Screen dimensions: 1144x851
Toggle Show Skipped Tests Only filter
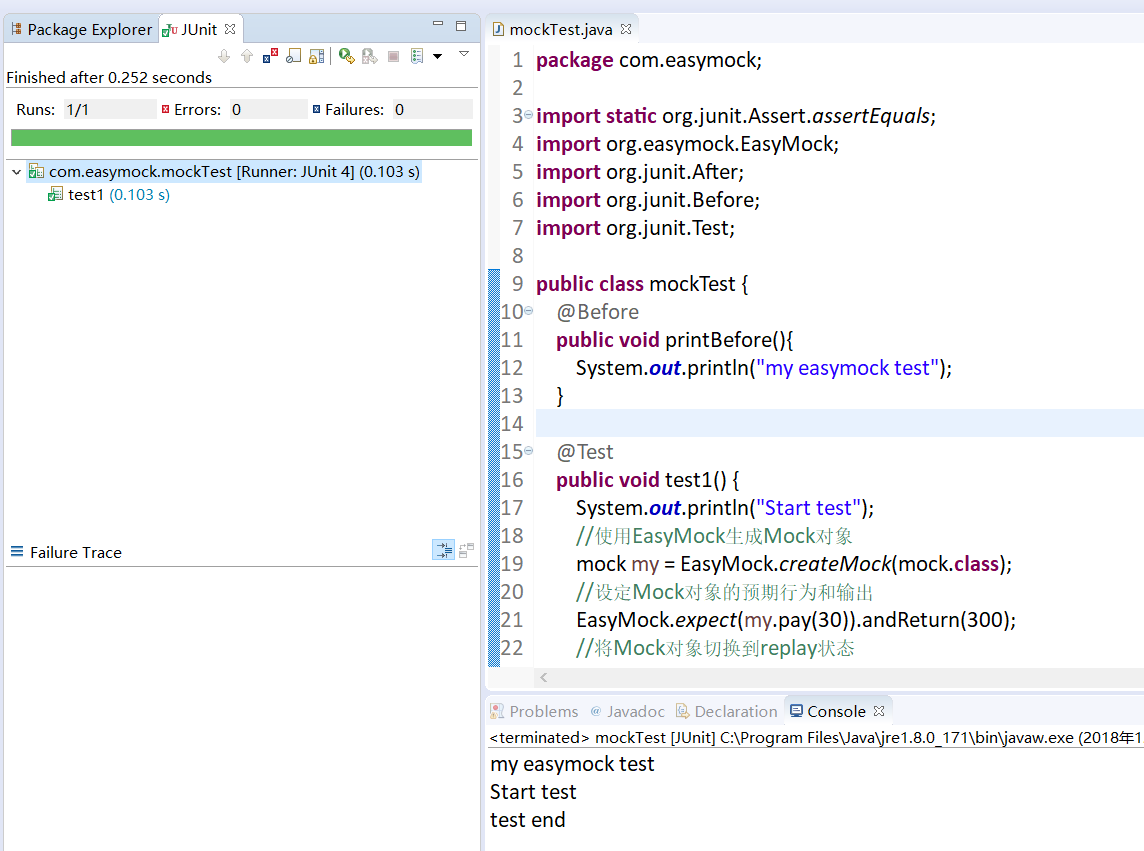[293, 56]
